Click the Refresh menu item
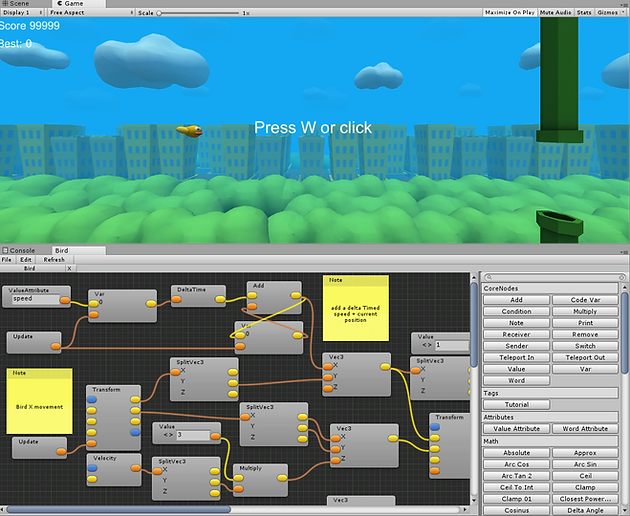The height and width of the screenshot is (516, 630). 54,260
